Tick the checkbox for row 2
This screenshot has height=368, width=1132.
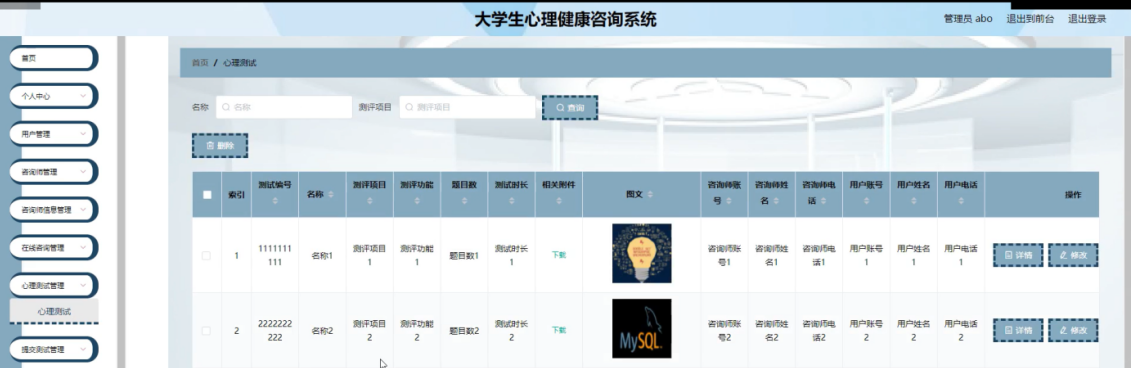click(206, 330)
